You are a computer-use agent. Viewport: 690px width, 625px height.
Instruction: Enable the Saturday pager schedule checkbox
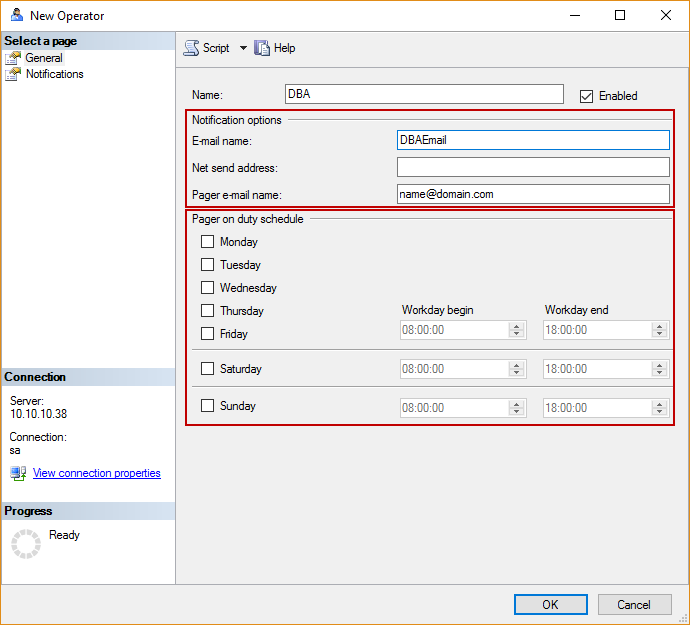point(207,368)
